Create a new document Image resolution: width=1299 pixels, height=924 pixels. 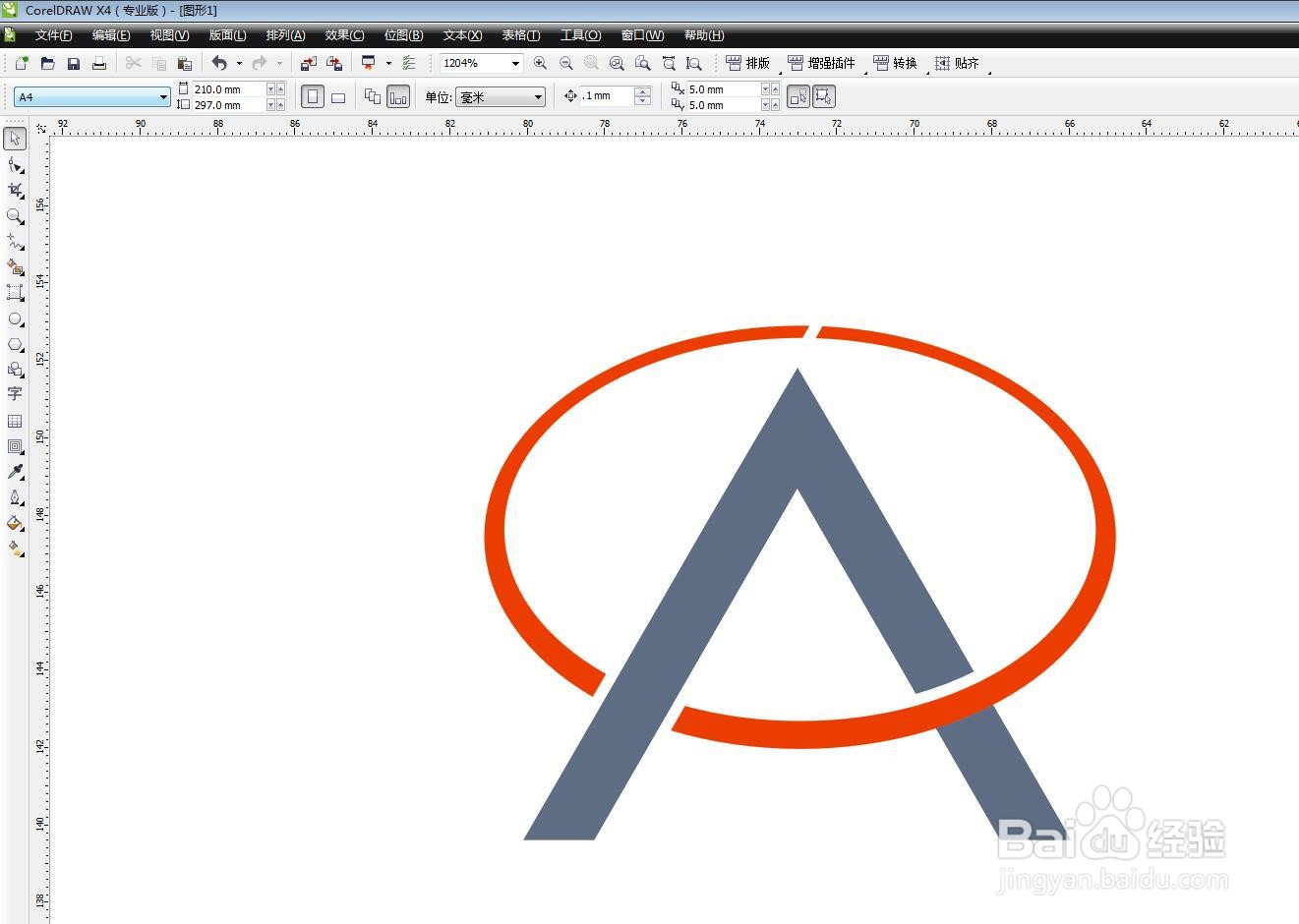22,63
